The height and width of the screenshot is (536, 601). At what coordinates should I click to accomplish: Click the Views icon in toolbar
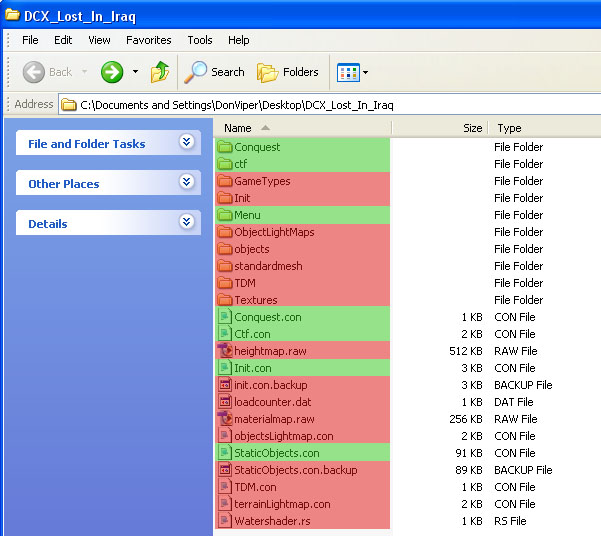(347, 72)
